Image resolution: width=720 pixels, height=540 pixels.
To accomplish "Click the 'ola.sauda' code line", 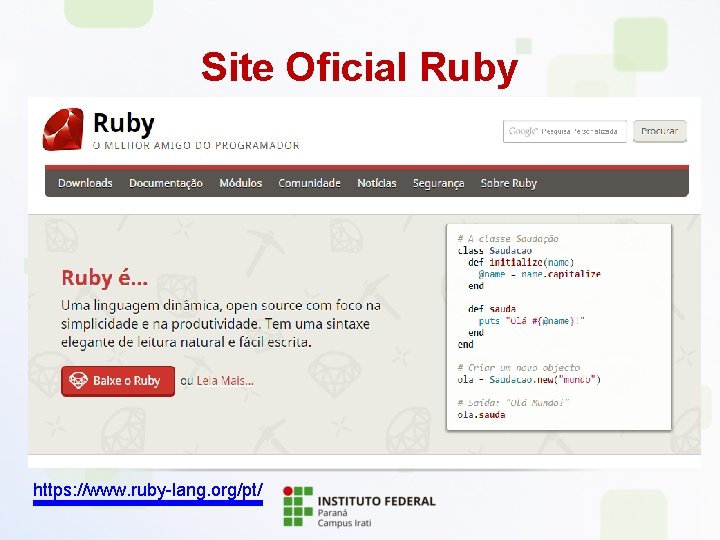I will [x=481, y=415].
